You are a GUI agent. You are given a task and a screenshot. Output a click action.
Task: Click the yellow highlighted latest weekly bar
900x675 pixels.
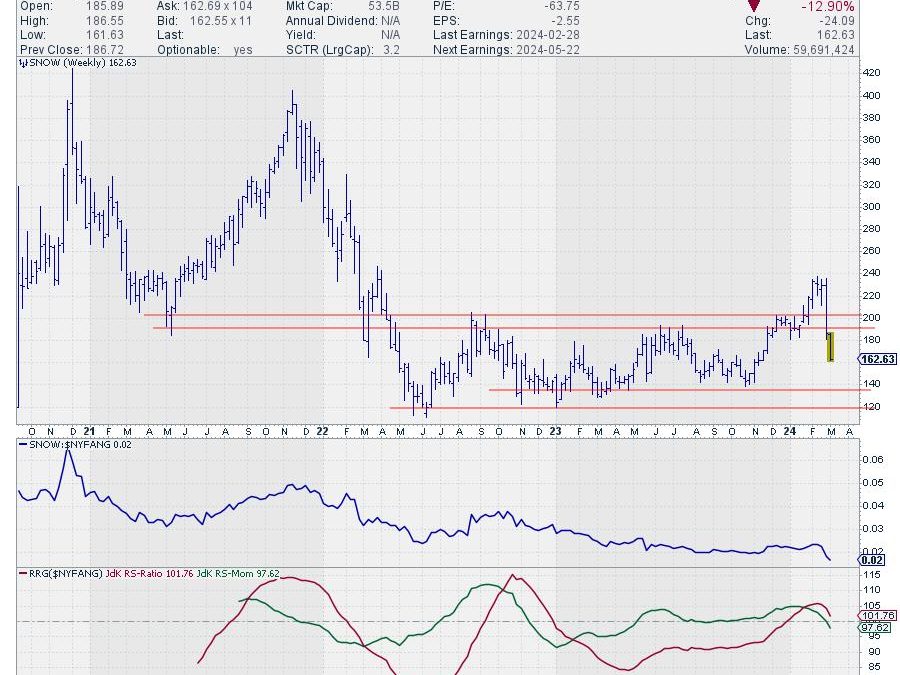[830, 347]
